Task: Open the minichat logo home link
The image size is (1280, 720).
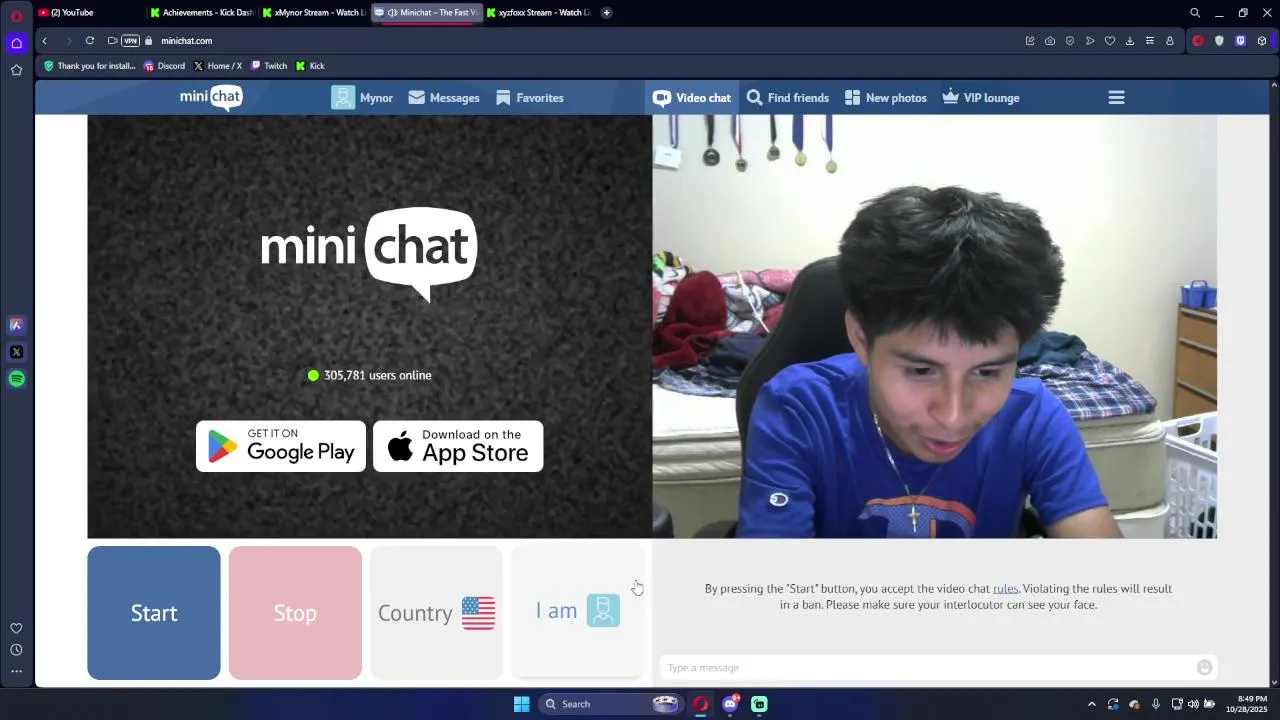Action: tap(211, 97)
